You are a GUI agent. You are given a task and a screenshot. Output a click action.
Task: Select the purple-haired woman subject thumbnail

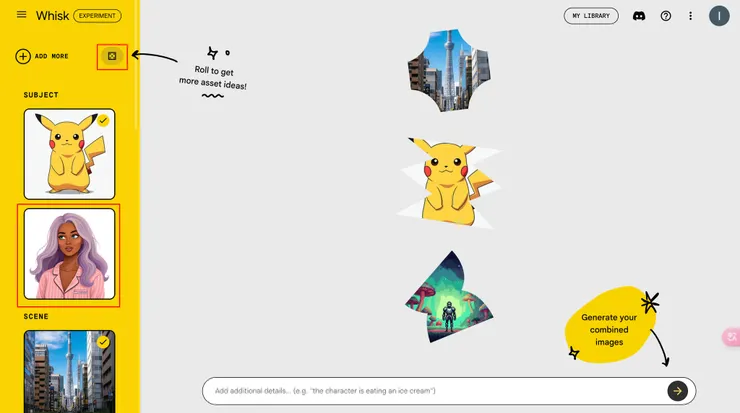point(69,254)
